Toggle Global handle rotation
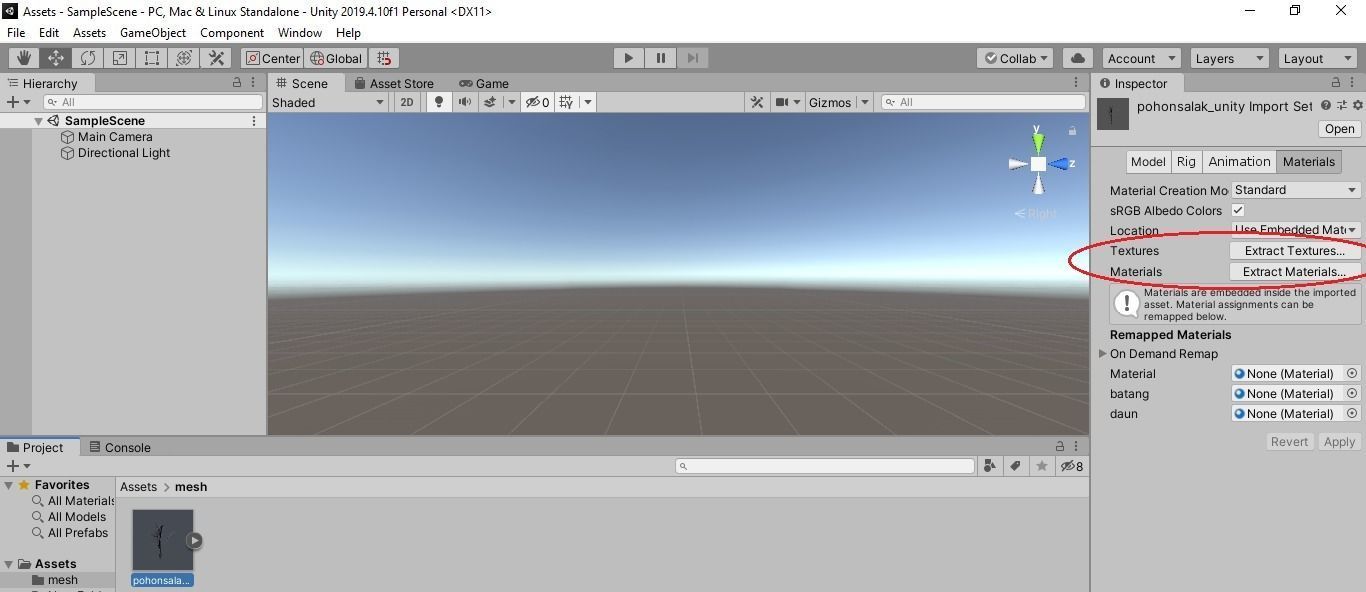1366x592 pixels. 336,58
